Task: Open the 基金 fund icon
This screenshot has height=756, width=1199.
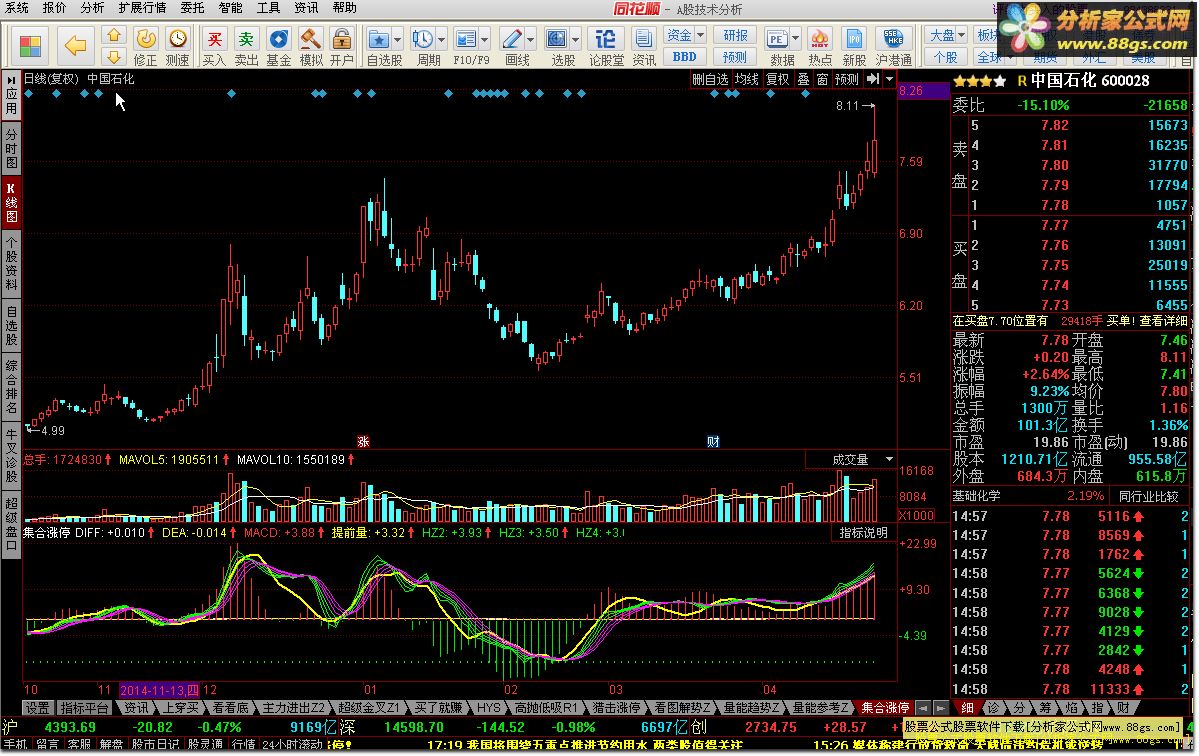Action: click(x=278, y=38)
